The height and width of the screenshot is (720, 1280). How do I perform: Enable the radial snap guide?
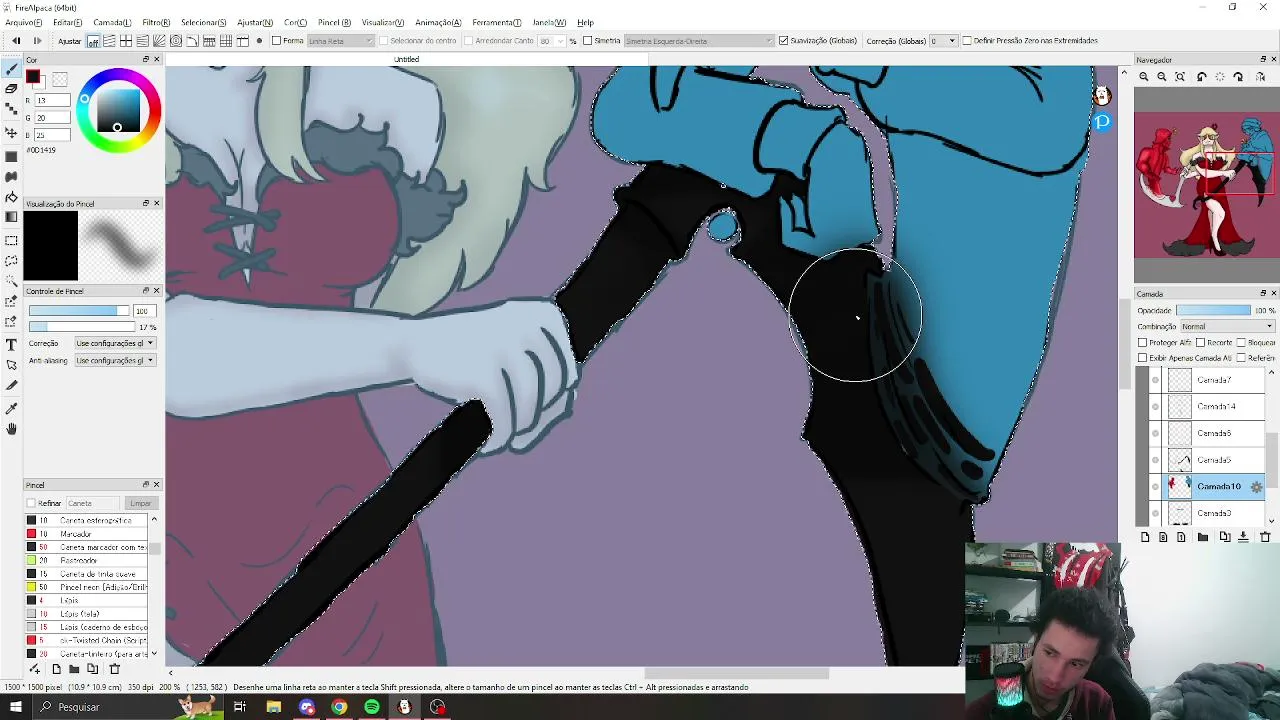159,41
